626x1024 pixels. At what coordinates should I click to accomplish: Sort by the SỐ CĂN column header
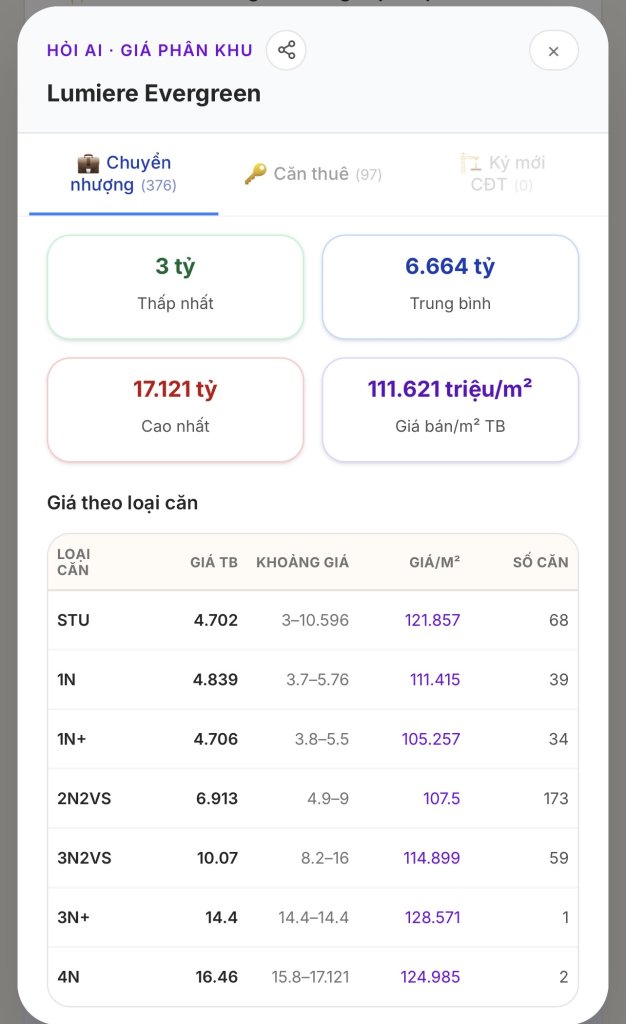(540, 562)
